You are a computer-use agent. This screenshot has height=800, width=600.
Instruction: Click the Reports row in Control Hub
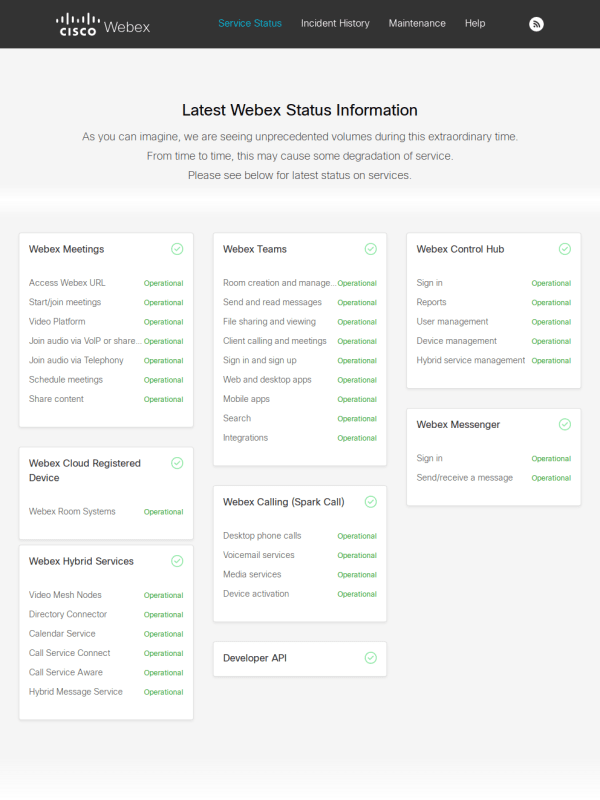pyautogui.click(x=494, y=302)
